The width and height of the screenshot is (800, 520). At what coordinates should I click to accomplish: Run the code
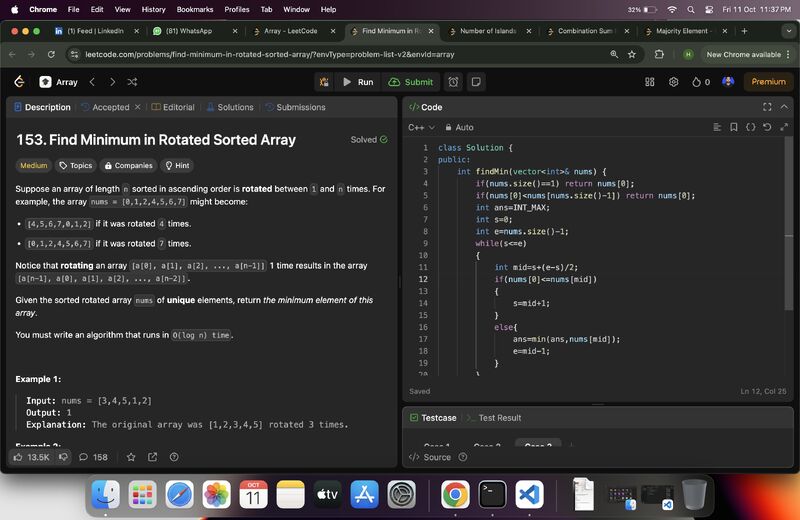(358, 82)
